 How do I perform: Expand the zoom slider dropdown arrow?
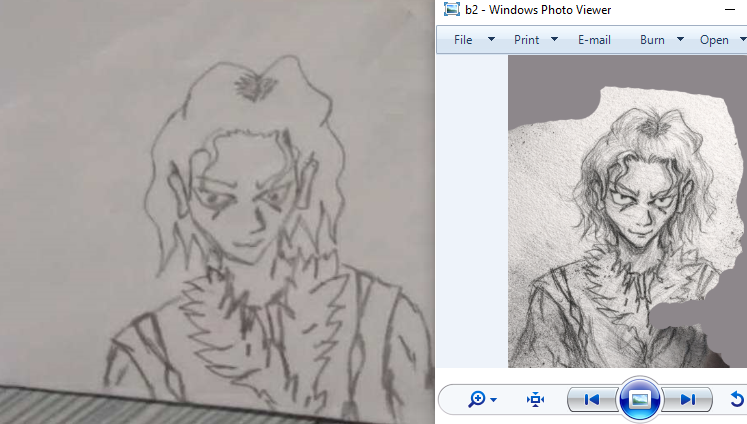tap(494, 400)
